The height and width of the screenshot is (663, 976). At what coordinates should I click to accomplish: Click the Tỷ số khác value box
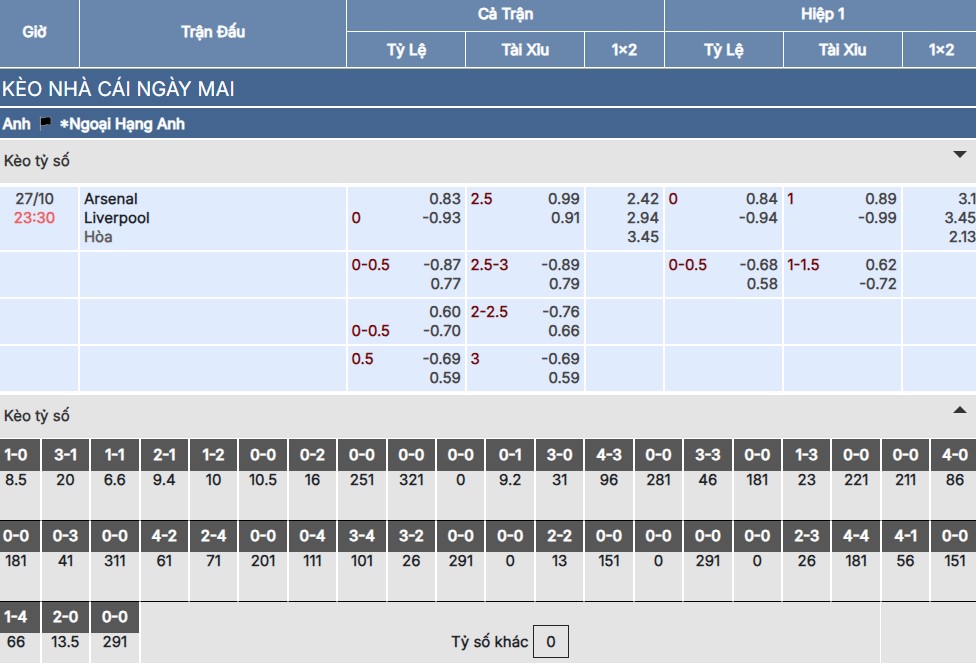tap(551, 642)
